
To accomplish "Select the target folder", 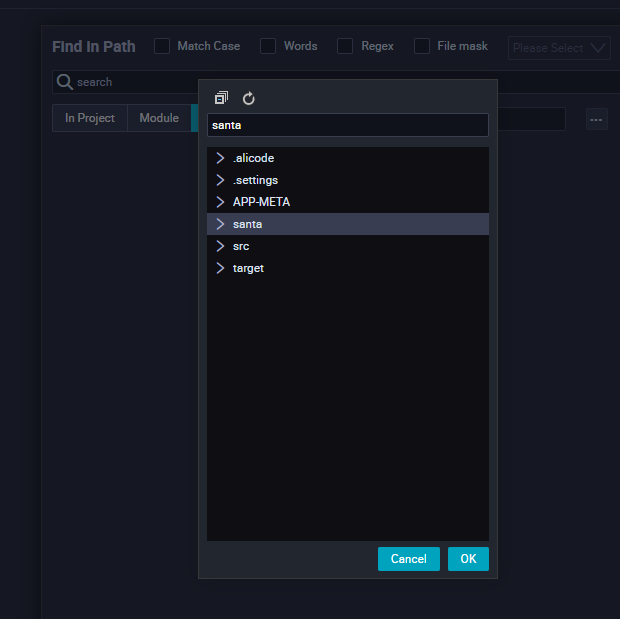I will pyautogui.click(x=248, y=268).
